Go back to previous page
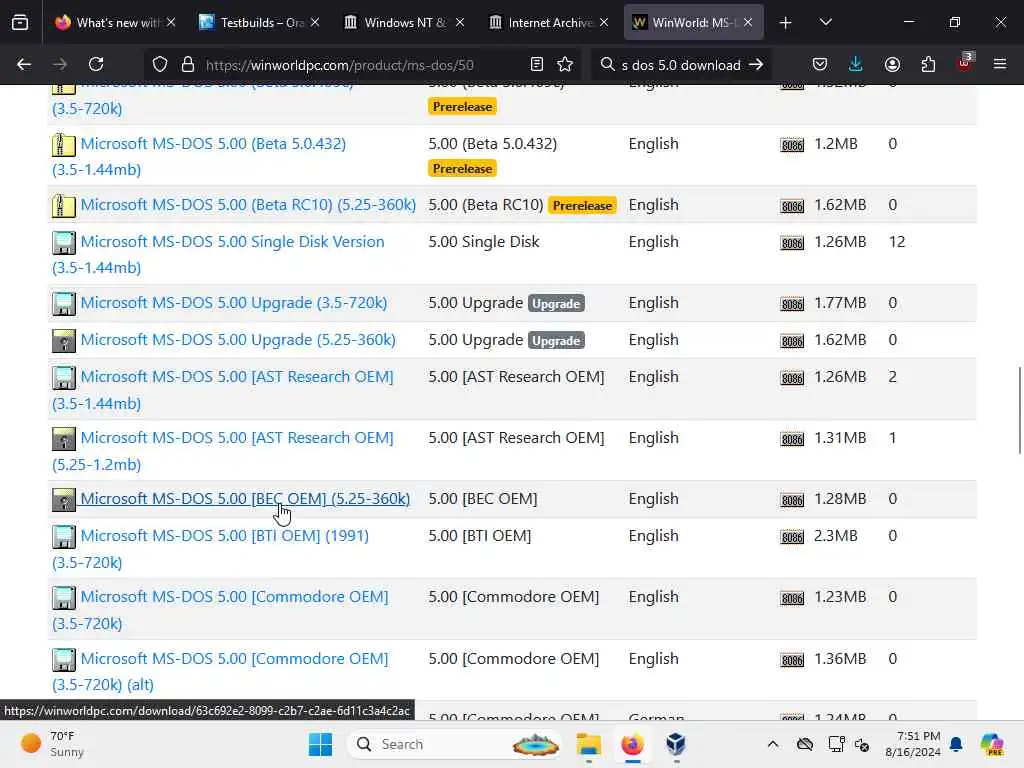Image resolution: width=1024 pixels, height=768 pixels. [x=24, y=64]
